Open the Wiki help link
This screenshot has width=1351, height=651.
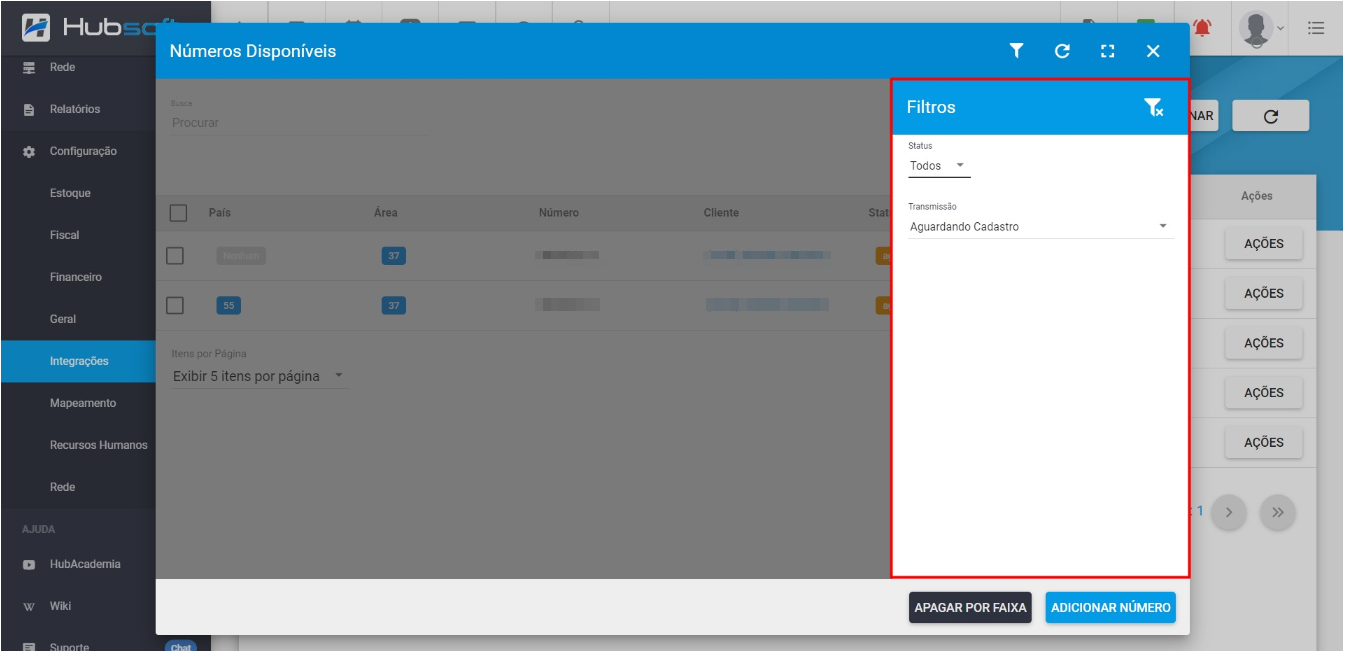click(x=60, y=606)
